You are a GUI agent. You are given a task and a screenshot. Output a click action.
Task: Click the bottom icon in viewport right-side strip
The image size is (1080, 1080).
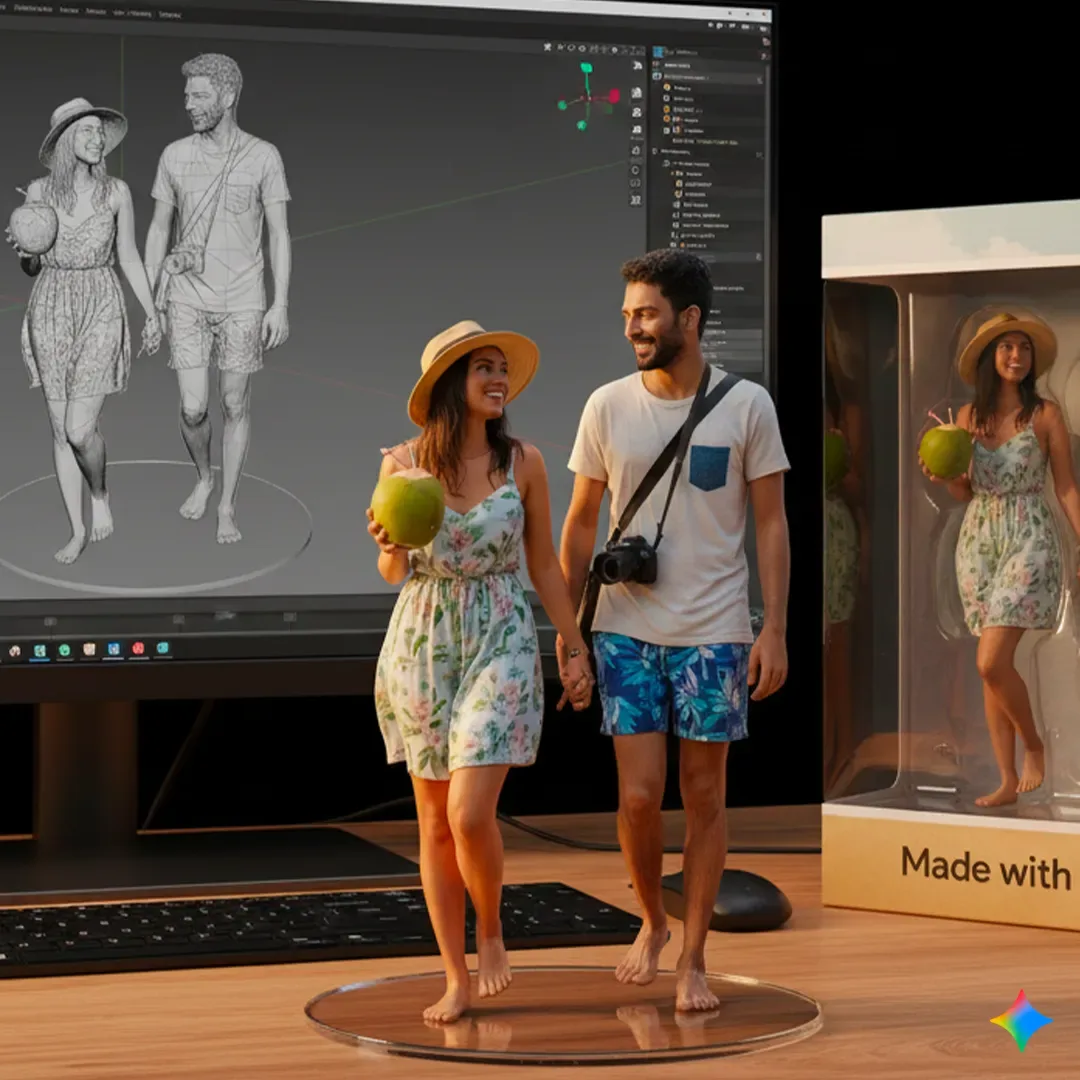pos(635,199)
